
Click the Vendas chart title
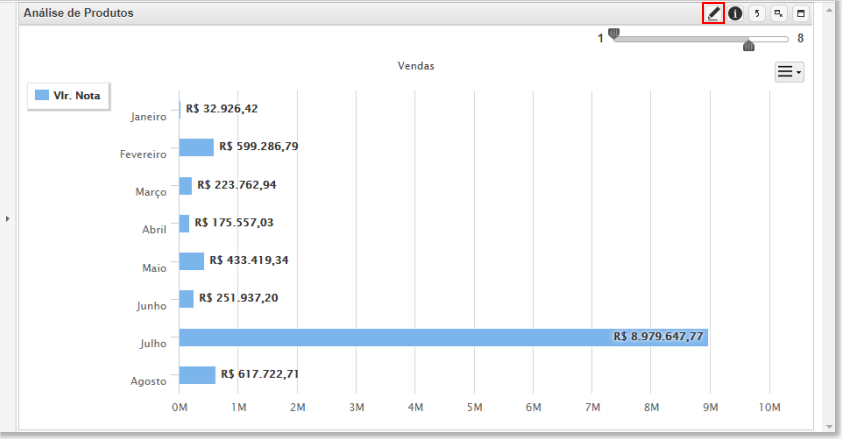tap(416, 66)
